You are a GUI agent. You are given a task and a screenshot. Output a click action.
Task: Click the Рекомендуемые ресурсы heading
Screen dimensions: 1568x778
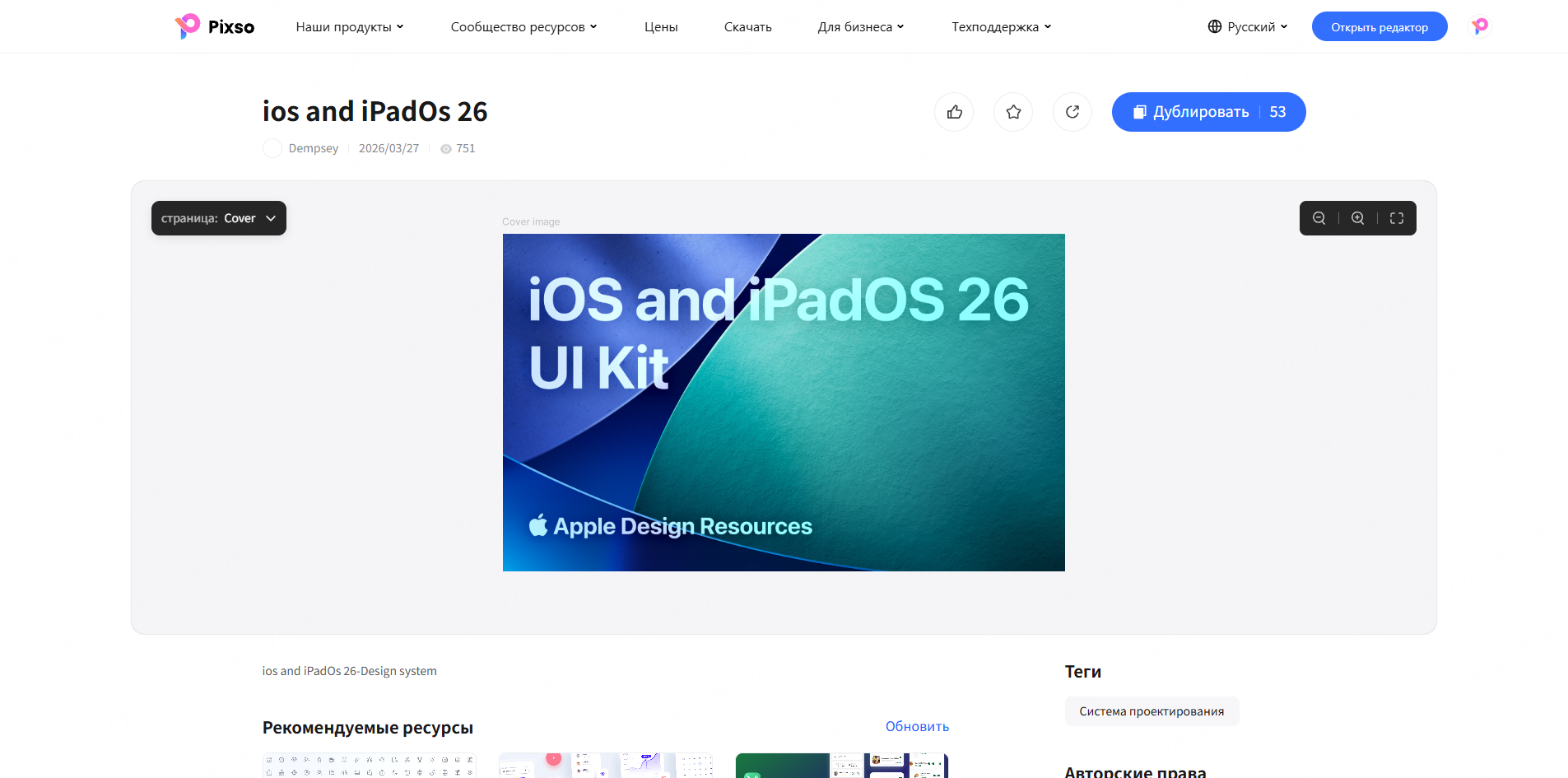[368, 728]
